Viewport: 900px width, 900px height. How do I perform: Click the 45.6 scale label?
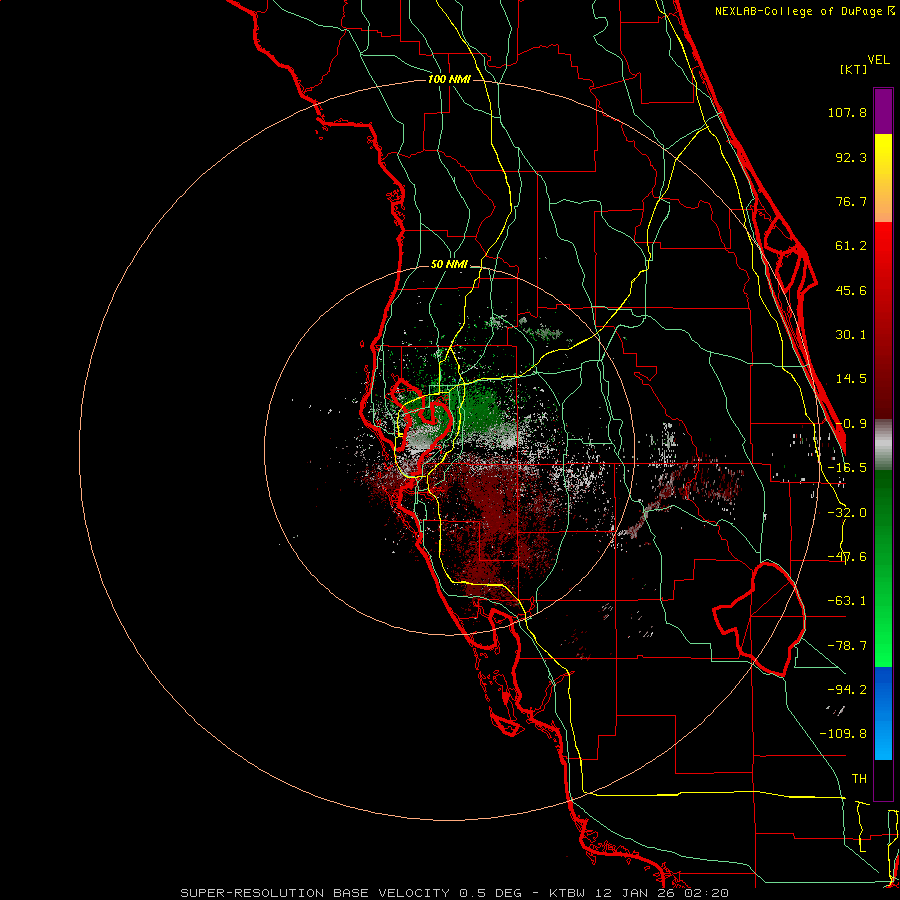(x=851, y=290)
